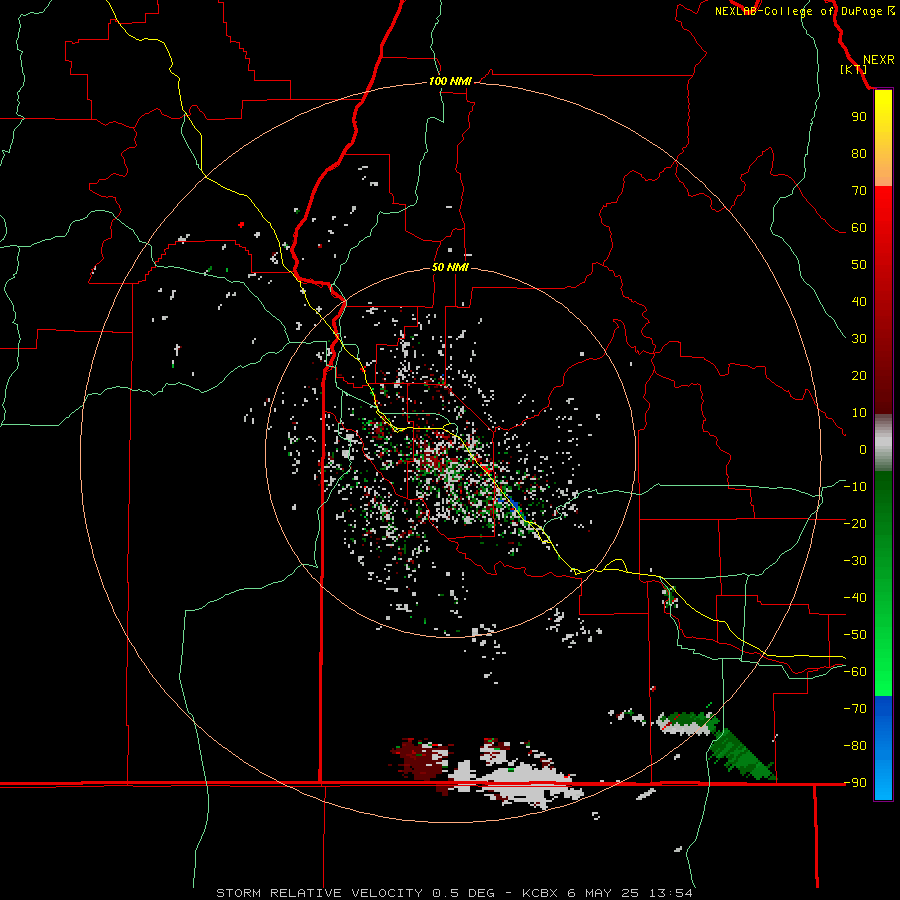Click the -40 value on velocity scale
The image size is (900, 900).
point(855,598)
